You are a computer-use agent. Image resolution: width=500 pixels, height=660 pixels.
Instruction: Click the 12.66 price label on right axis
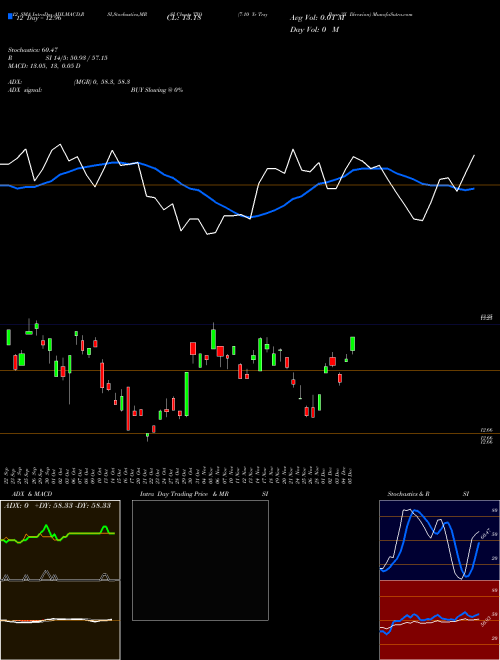click(486, 430)
